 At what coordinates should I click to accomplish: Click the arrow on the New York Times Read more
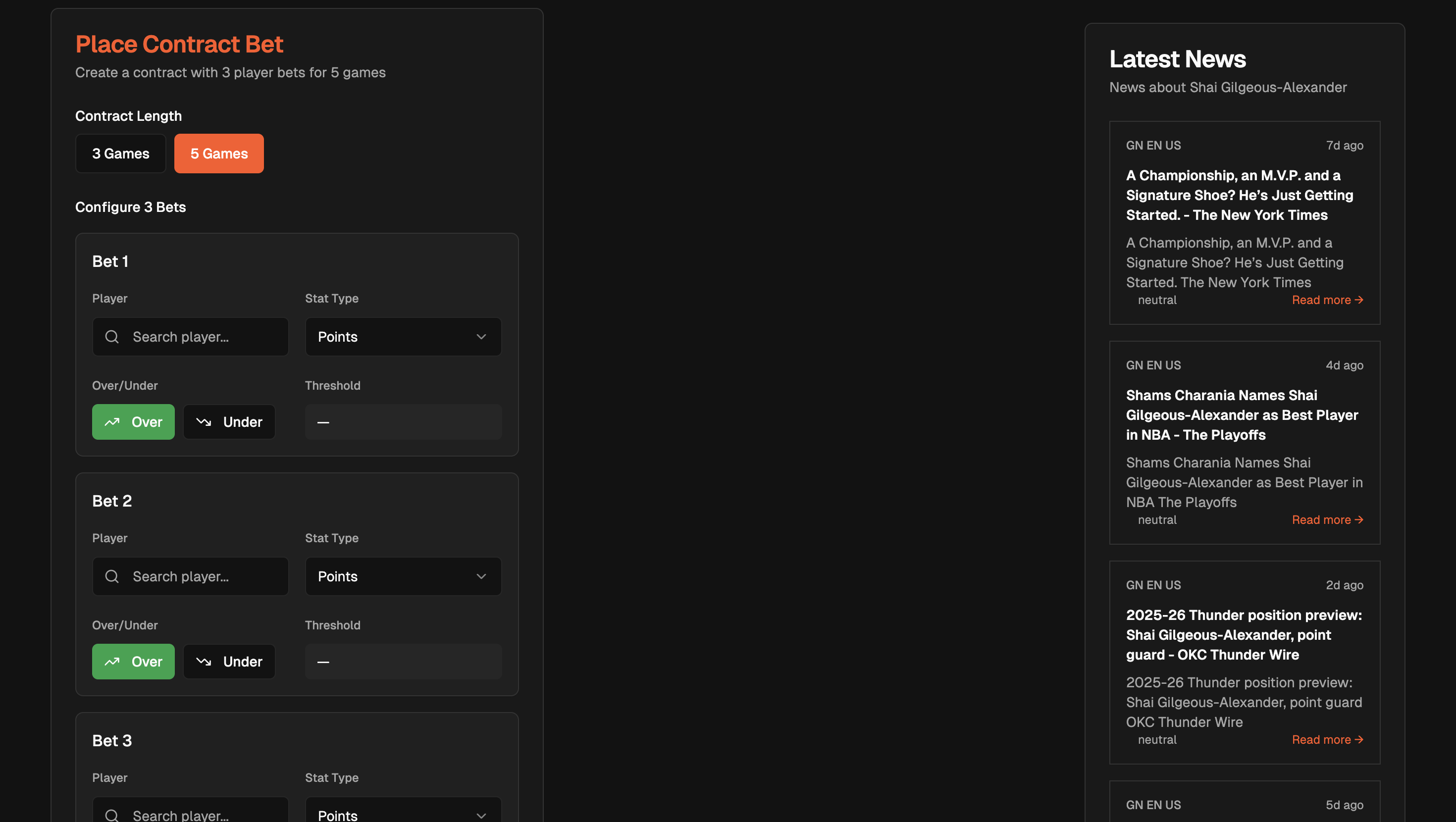tap(1359, 300)
